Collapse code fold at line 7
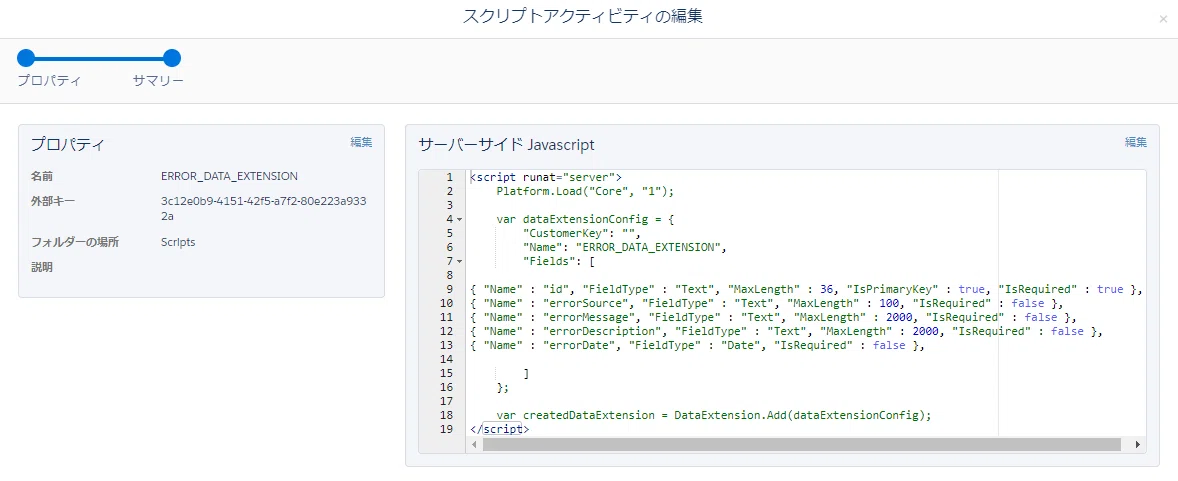 (459, 262)
